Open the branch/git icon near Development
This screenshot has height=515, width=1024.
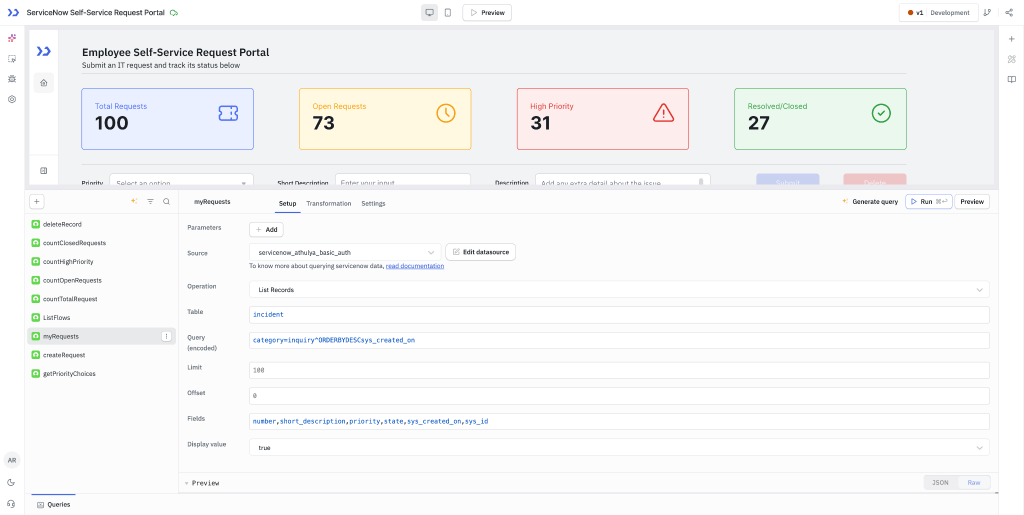coord(987,12)
